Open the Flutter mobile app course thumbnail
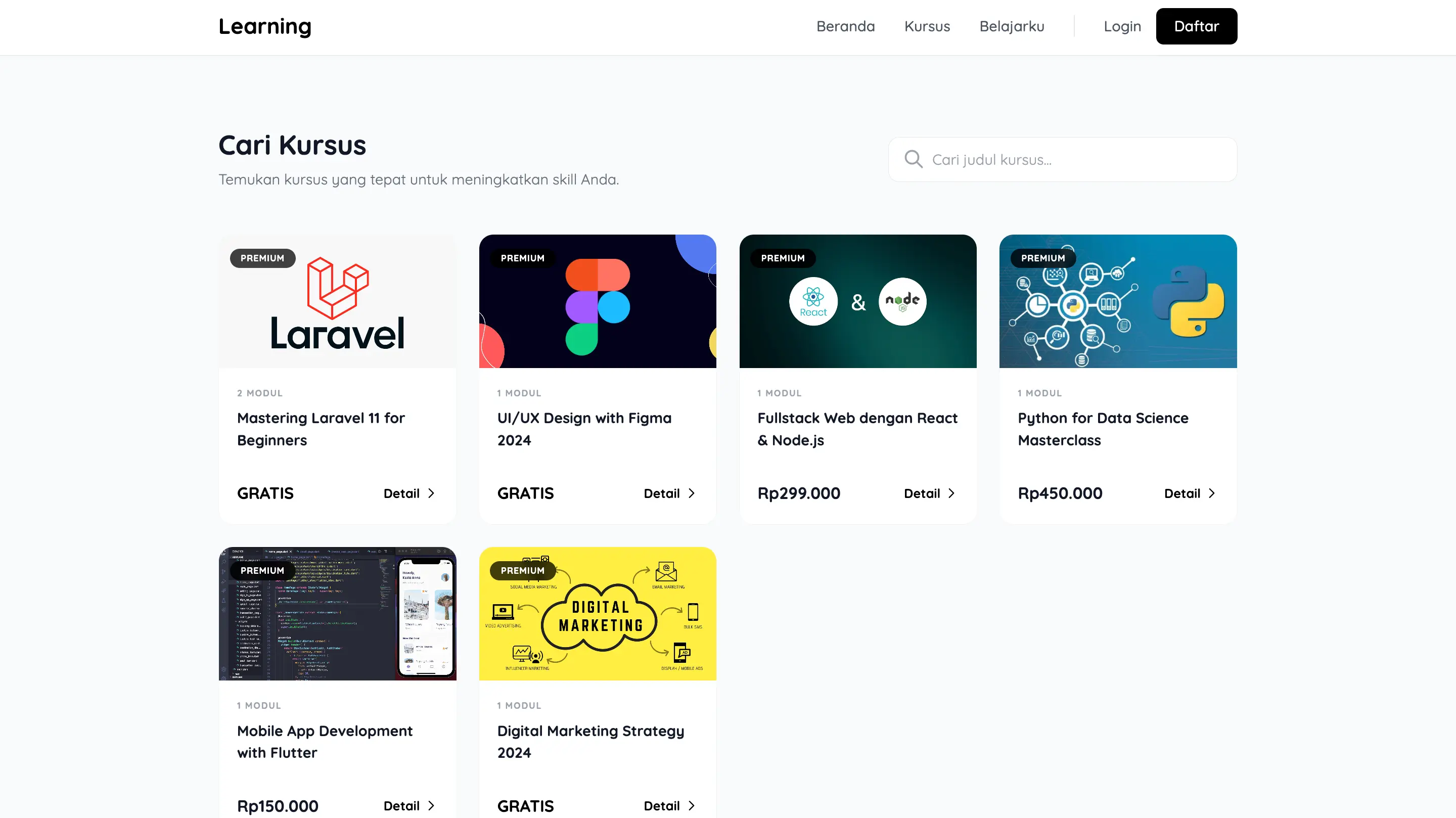 click(x=337, y=614)
